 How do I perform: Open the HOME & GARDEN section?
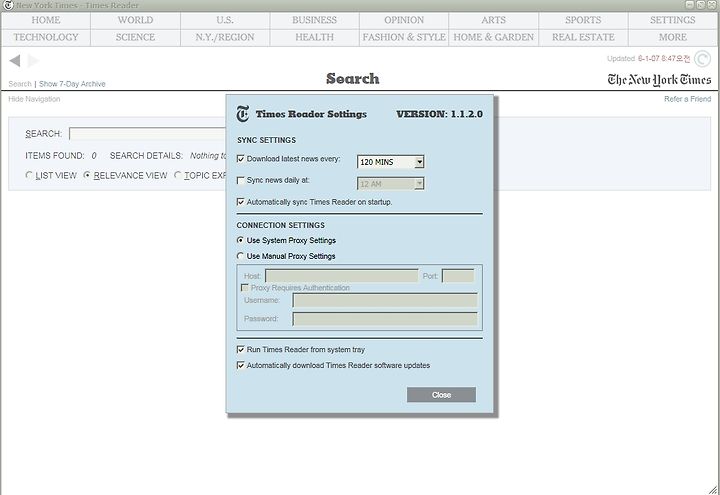[494, 37]
